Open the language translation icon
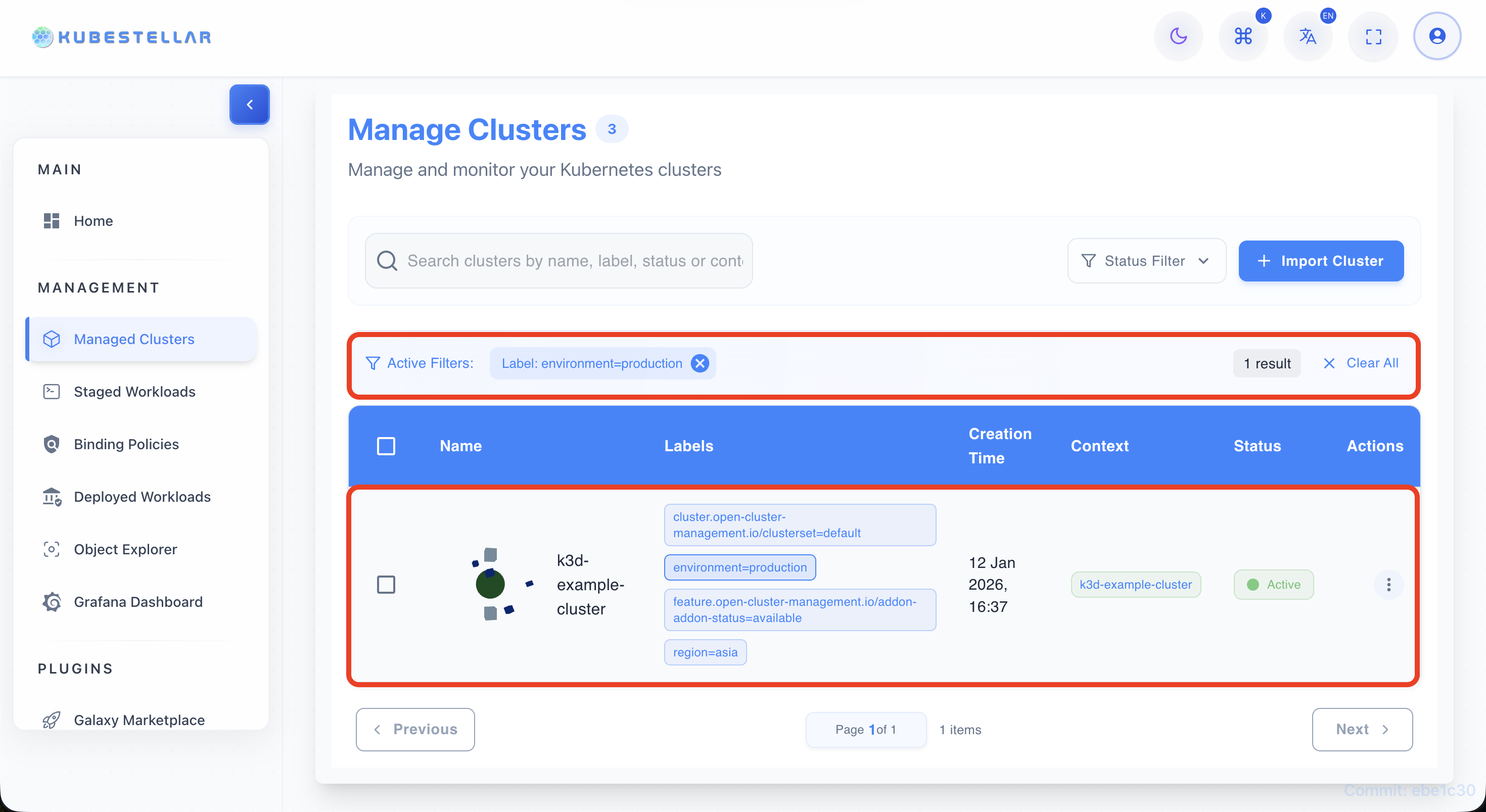1486x812 pixels. pos(1307,36)
